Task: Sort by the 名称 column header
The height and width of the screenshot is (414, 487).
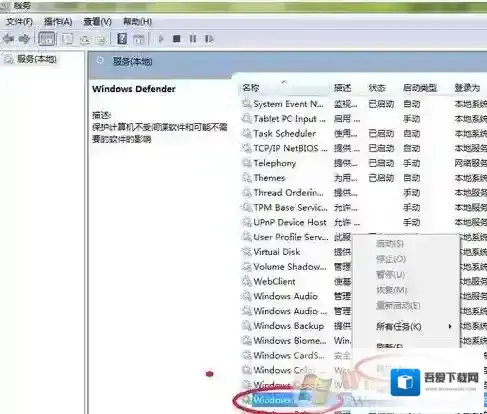Action: click(x=250, y=88)
